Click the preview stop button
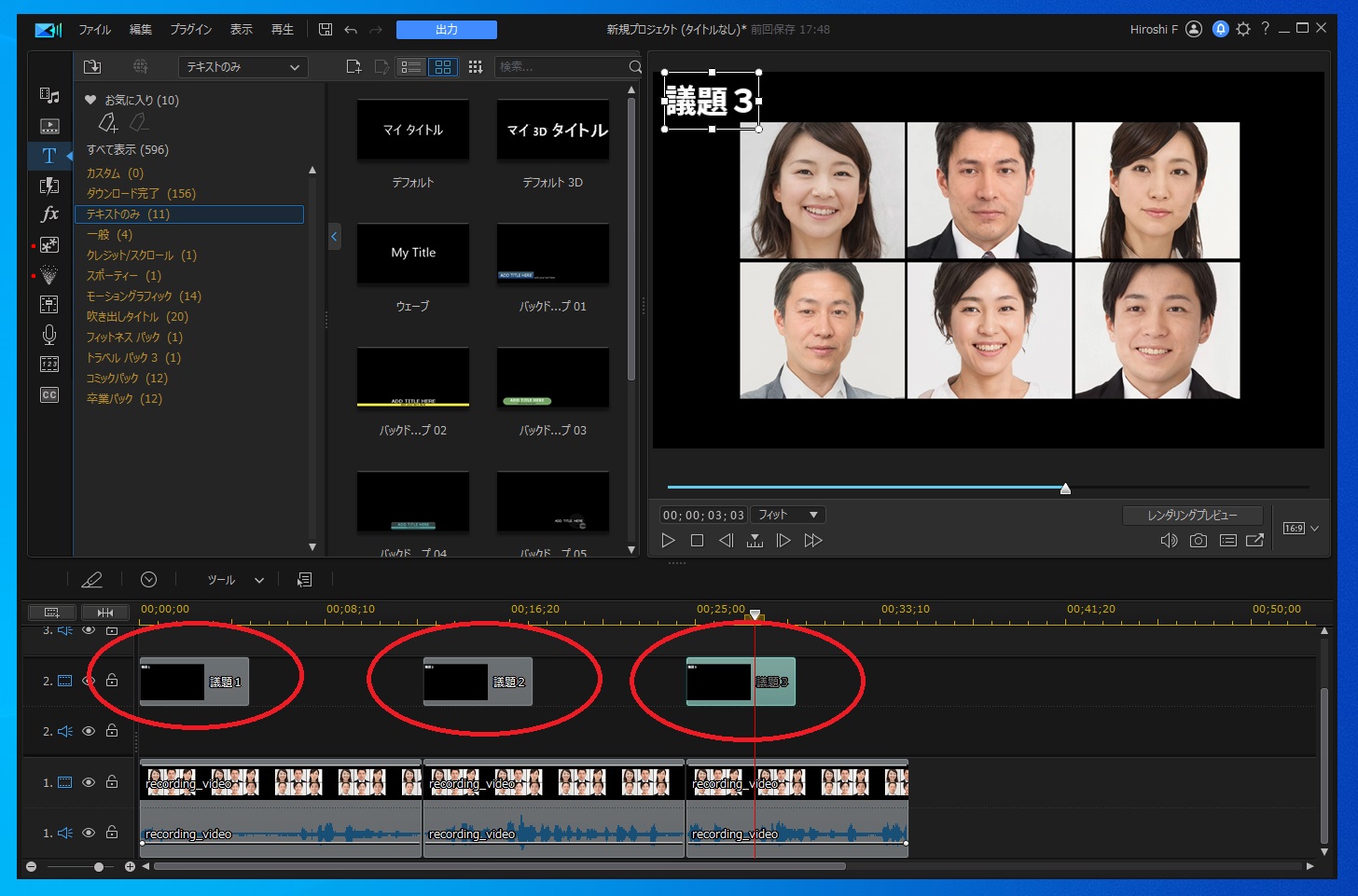 (x=697, y=541)
